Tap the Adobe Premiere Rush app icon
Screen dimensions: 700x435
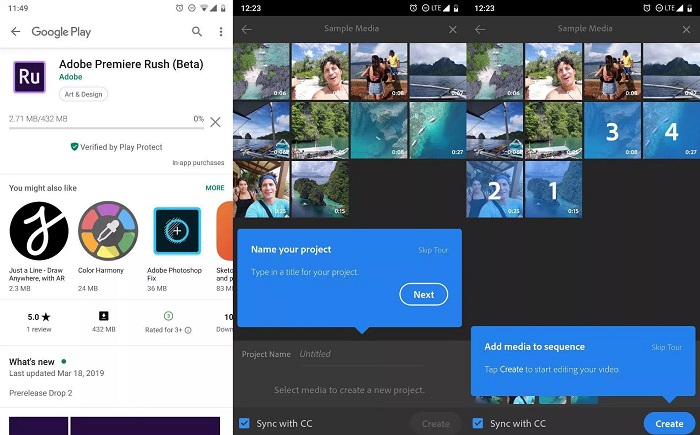click(29, 77)
